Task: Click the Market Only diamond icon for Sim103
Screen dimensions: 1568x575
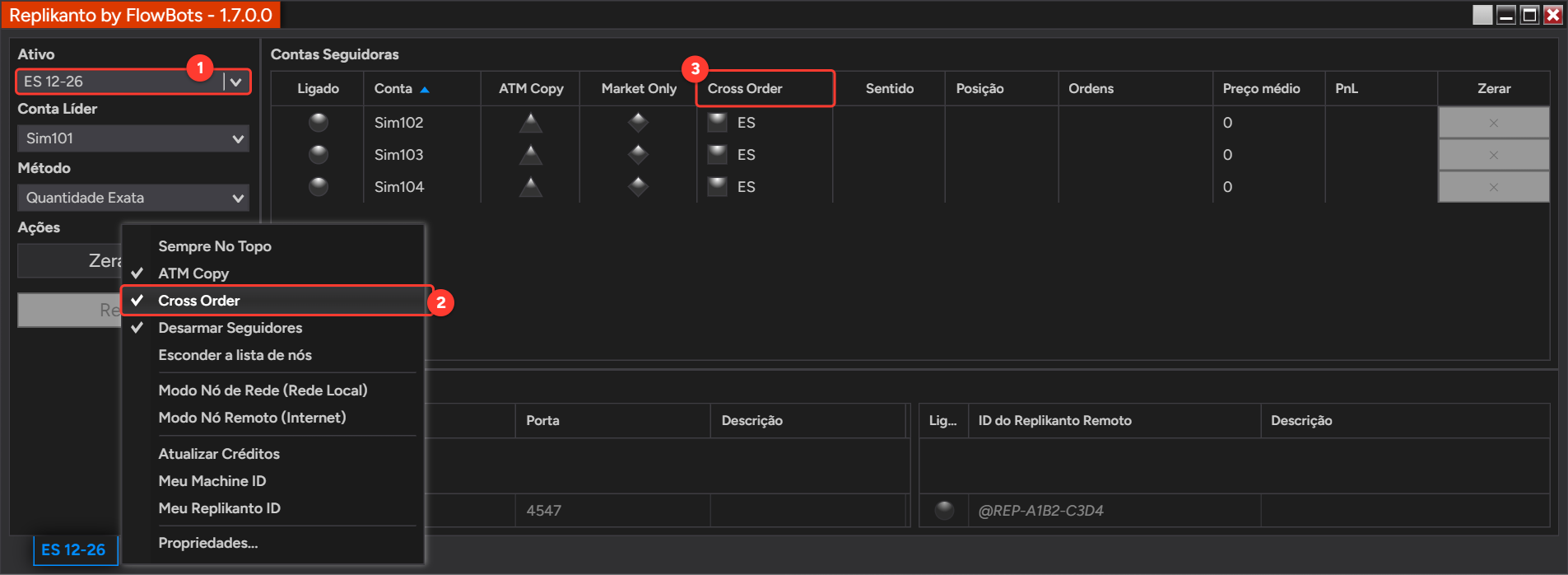Action: [x=638, y=155]
